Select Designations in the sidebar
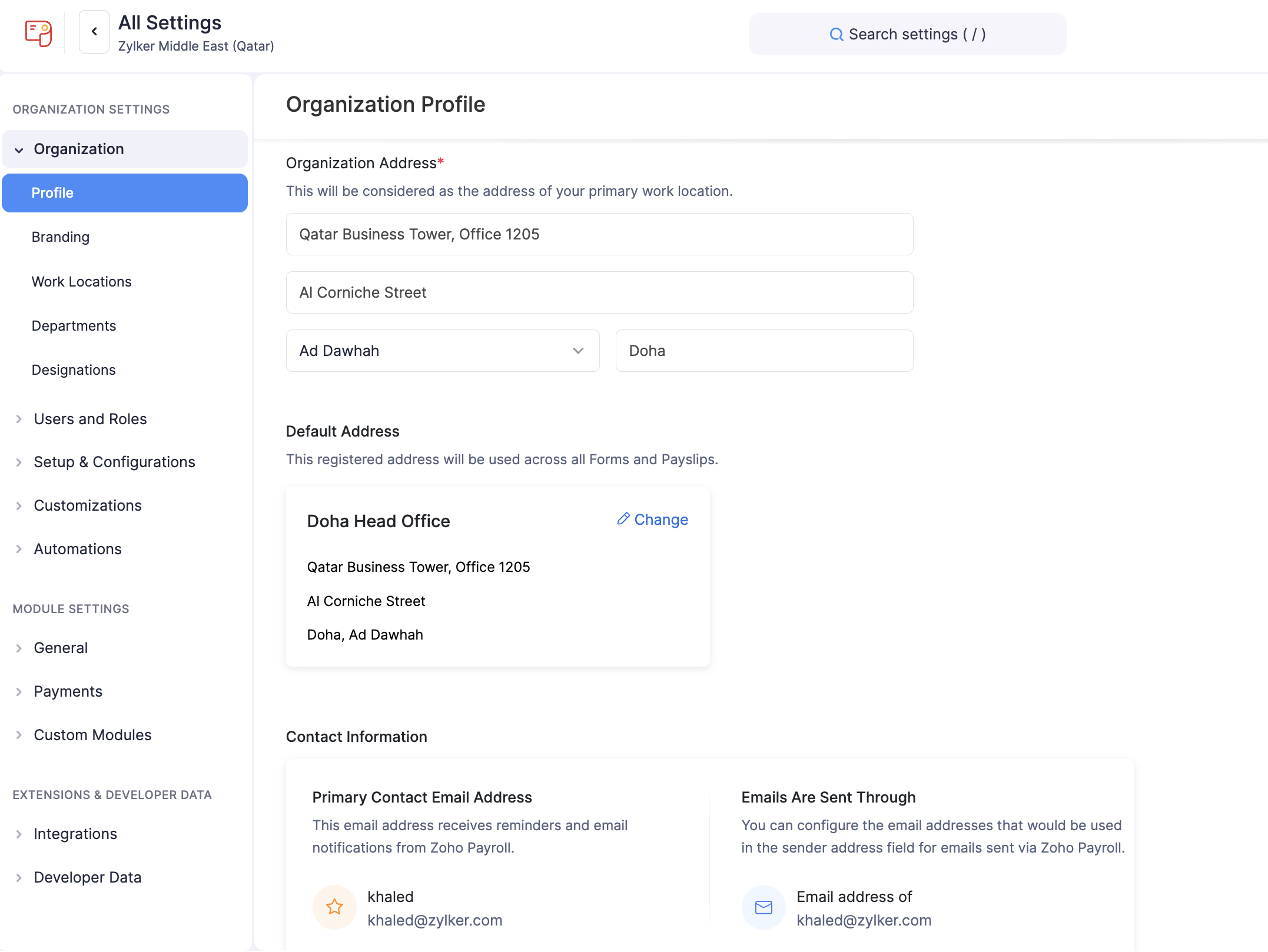Screen dimensions: 1268x952 (x=74, y=370)
